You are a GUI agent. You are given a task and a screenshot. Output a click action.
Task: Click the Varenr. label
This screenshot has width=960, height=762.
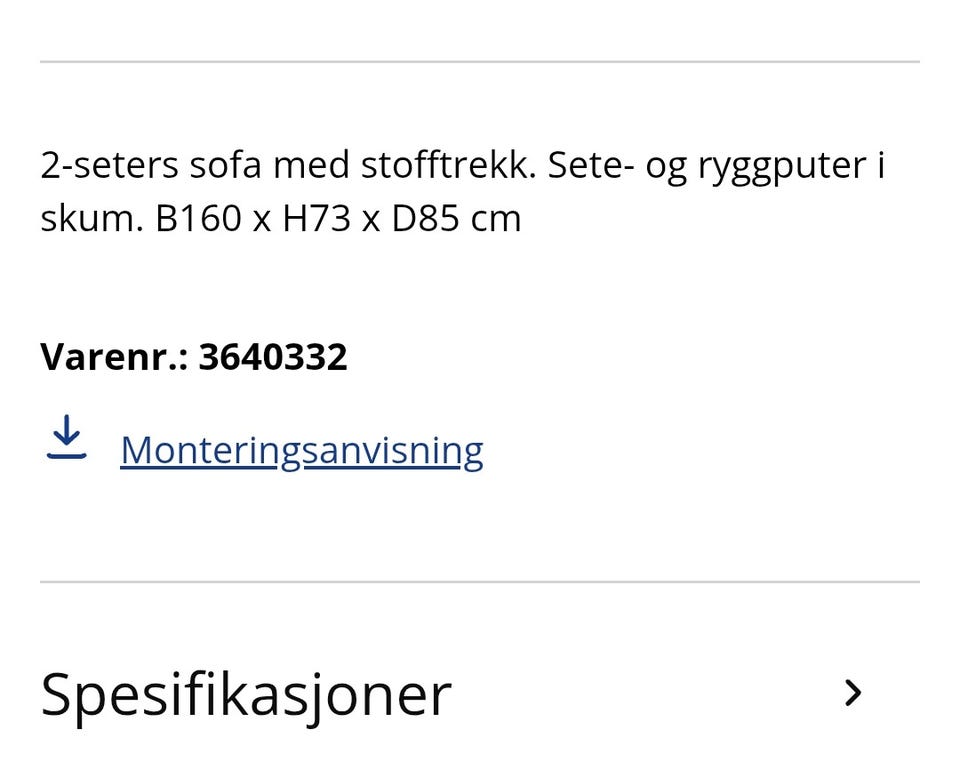[x=114, y=357]
